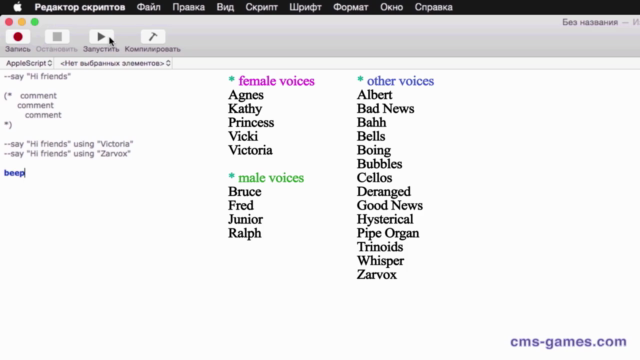This screenshot has width=640, height=360.
Task: Click the voice name Fred
Action: [241, 205]
